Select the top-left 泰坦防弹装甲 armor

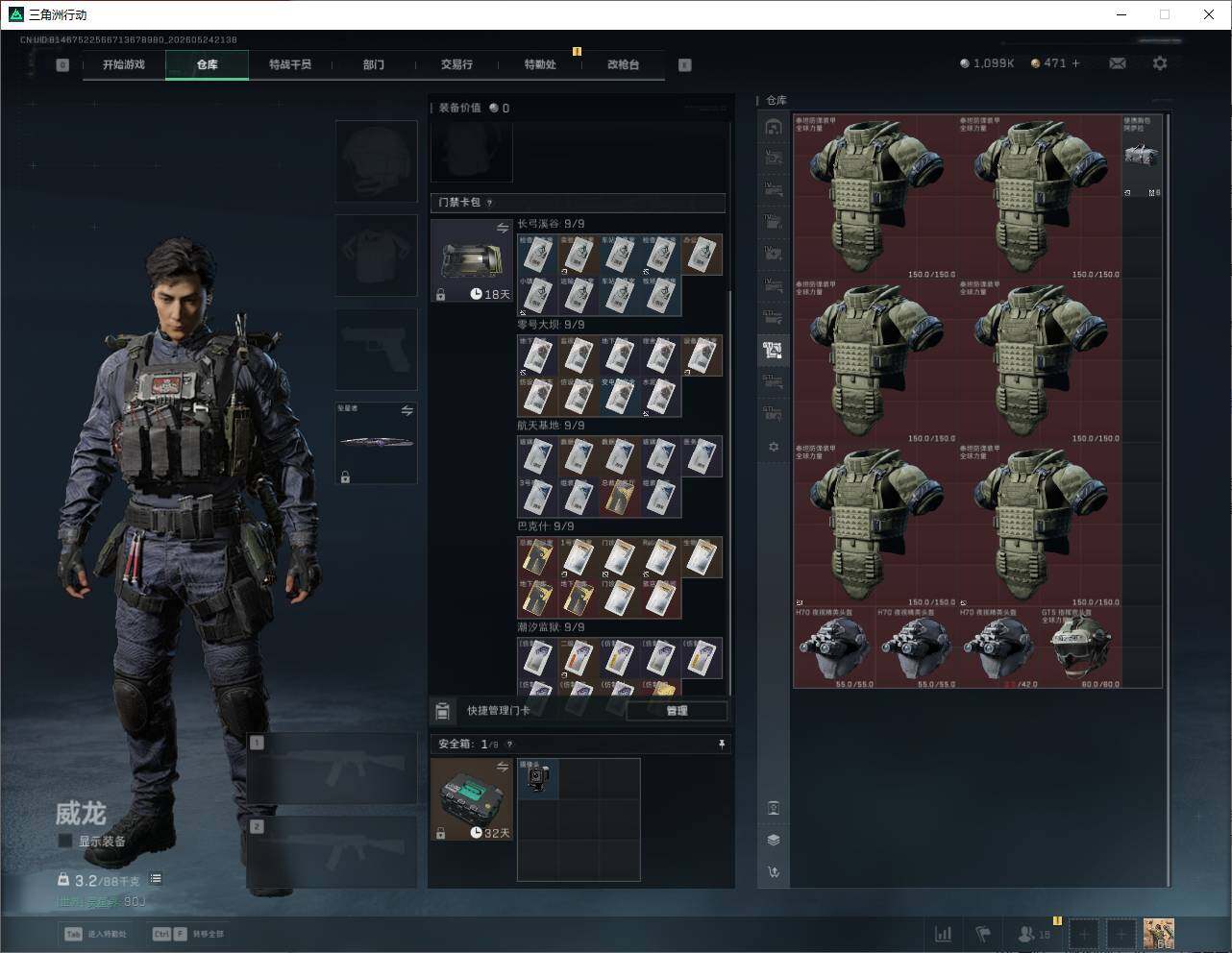point(875,197)
